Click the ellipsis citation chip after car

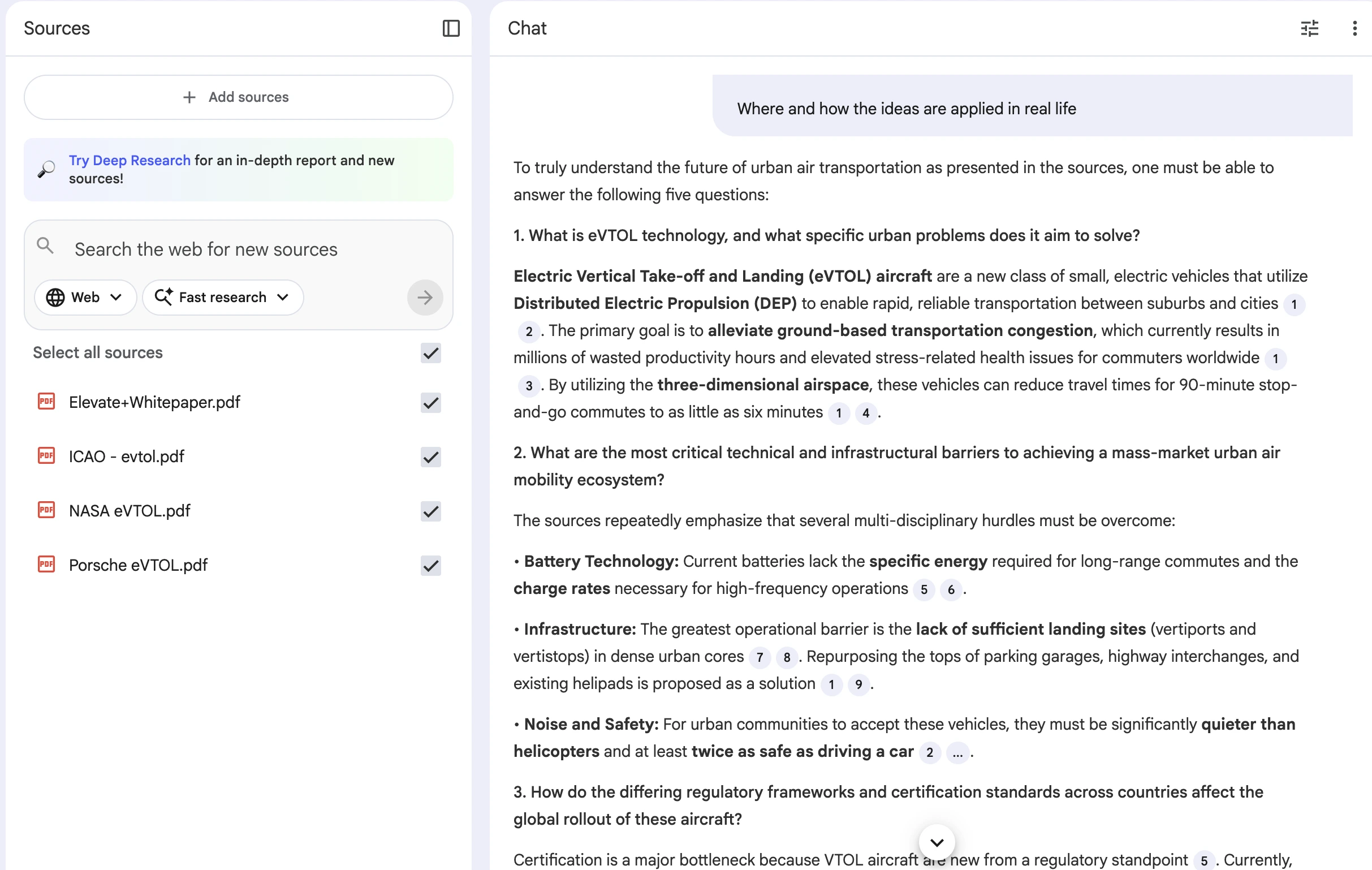(x=957, y=753)
